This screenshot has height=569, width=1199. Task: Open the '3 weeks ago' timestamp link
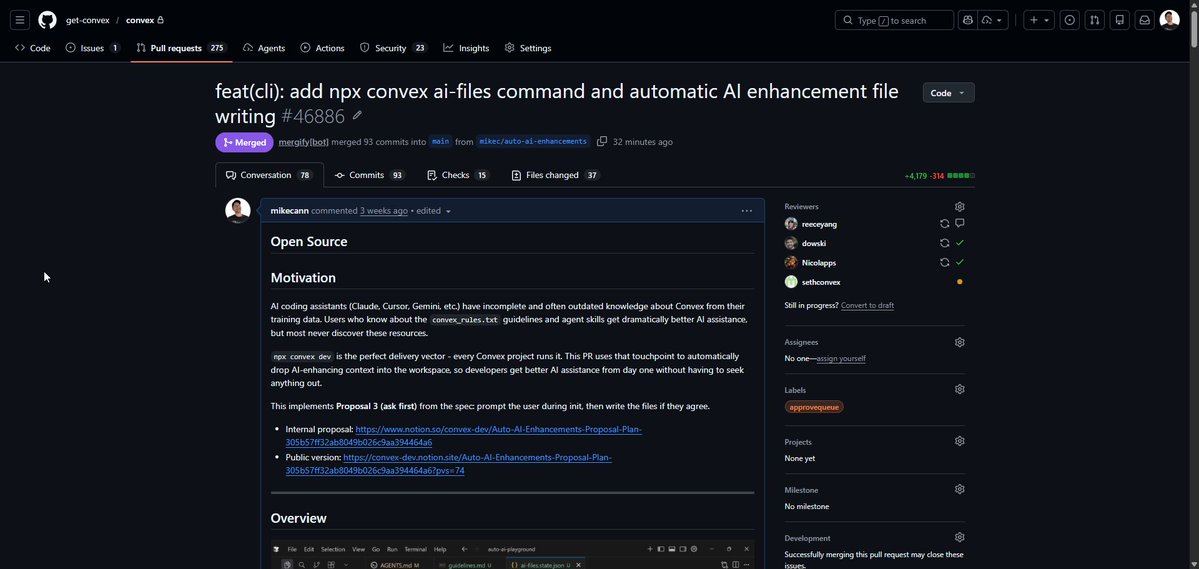click(x=384, y=210)
